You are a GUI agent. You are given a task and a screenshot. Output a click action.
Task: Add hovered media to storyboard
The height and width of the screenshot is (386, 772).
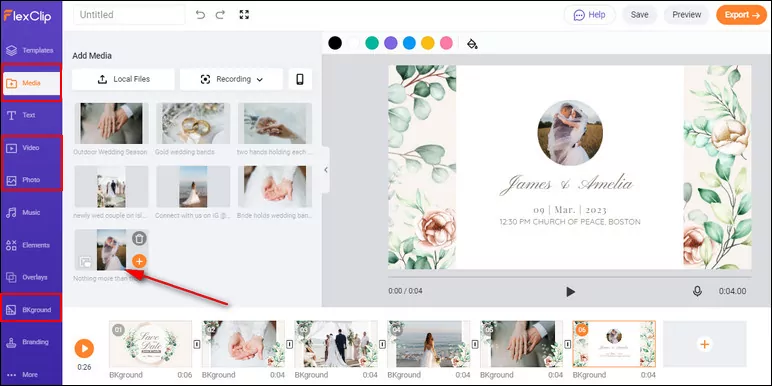139,261
